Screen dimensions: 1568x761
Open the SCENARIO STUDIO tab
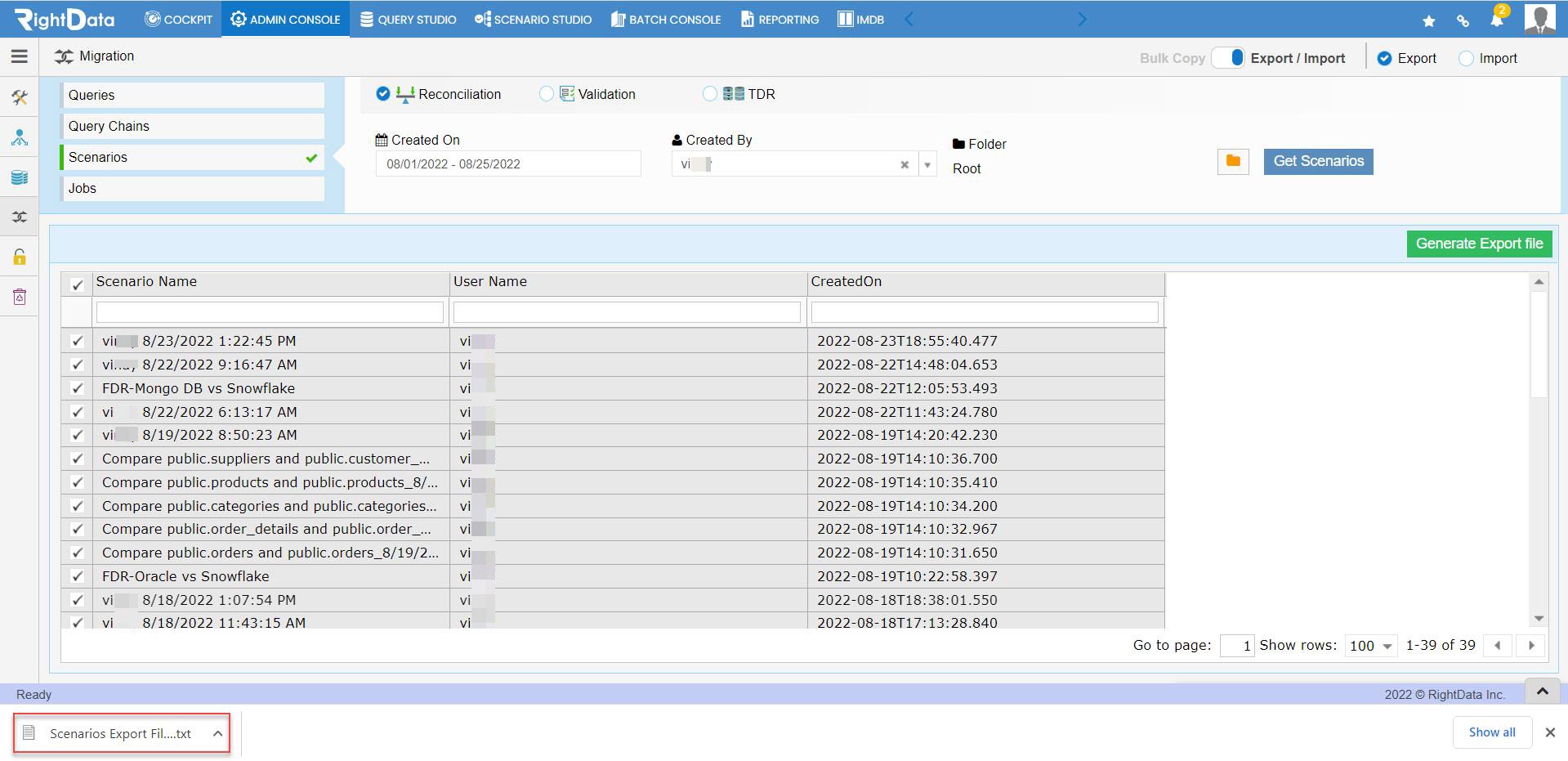[533, 19]
